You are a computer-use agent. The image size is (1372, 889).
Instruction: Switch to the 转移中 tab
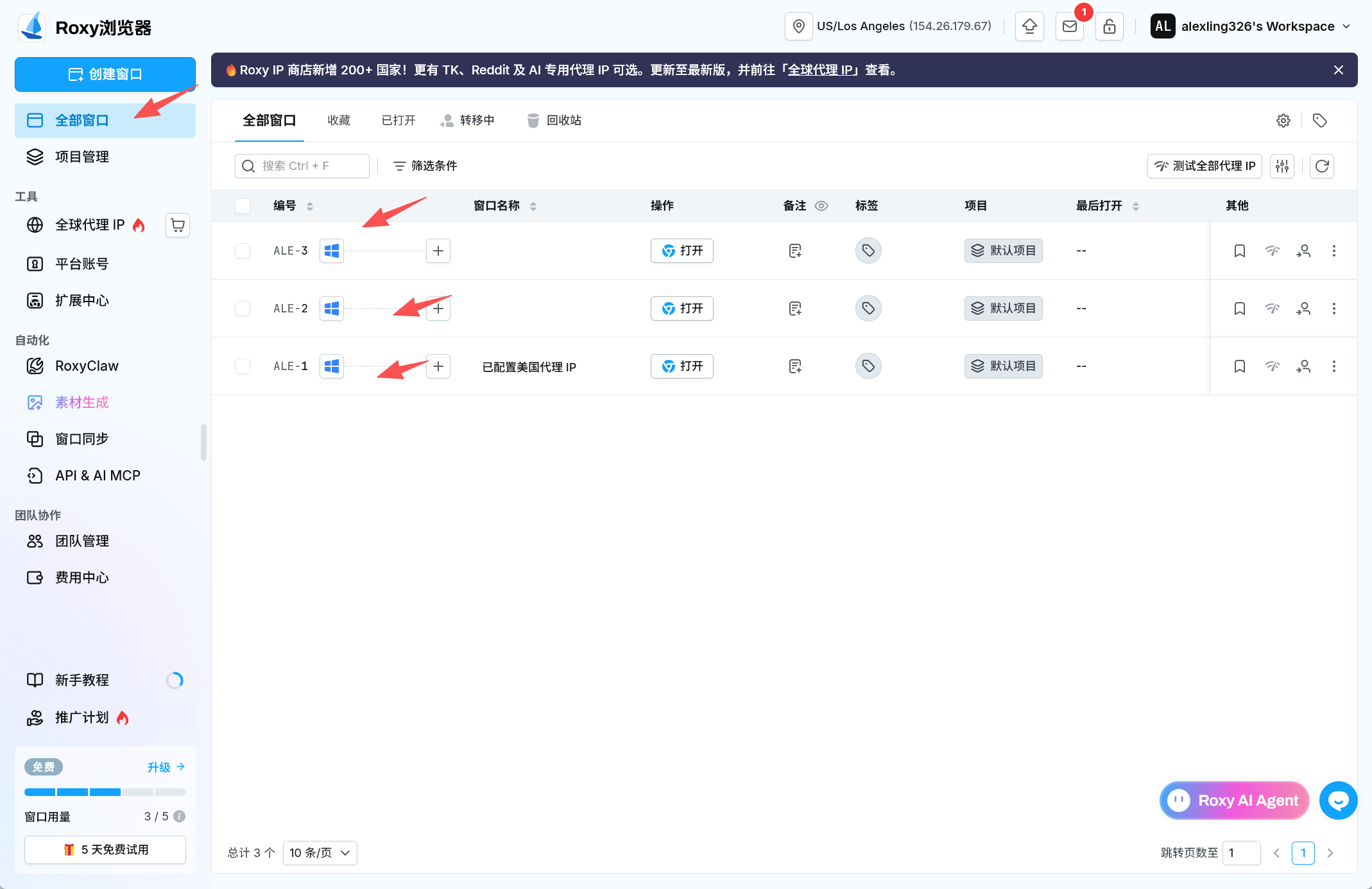[x=467, y=121]
